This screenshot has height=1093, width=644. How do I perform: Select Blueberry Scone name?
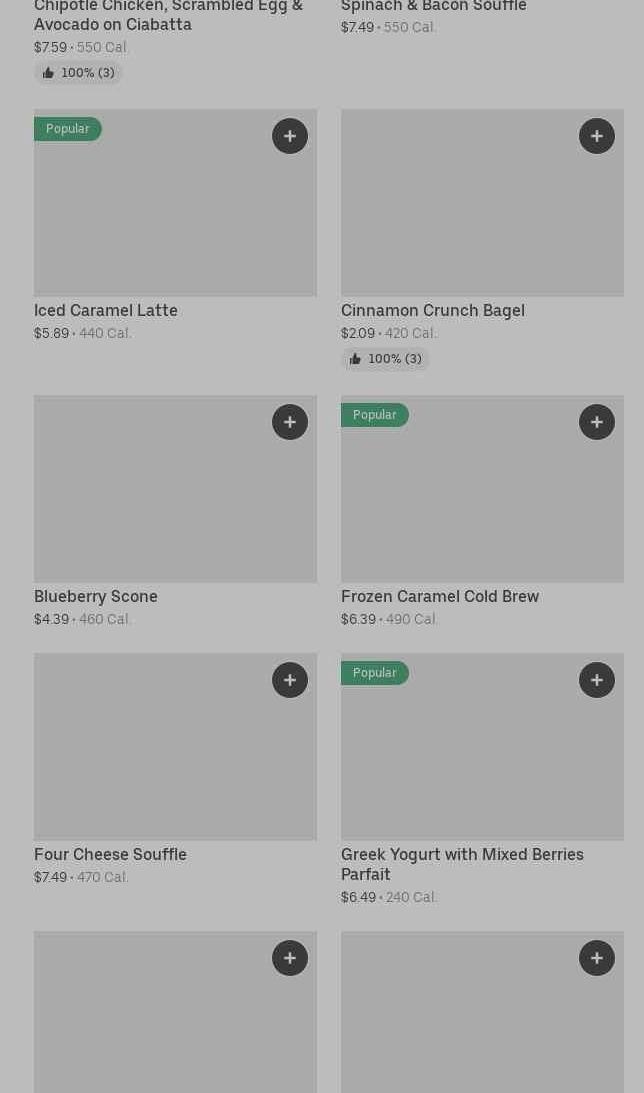click(x=96, y=596)
